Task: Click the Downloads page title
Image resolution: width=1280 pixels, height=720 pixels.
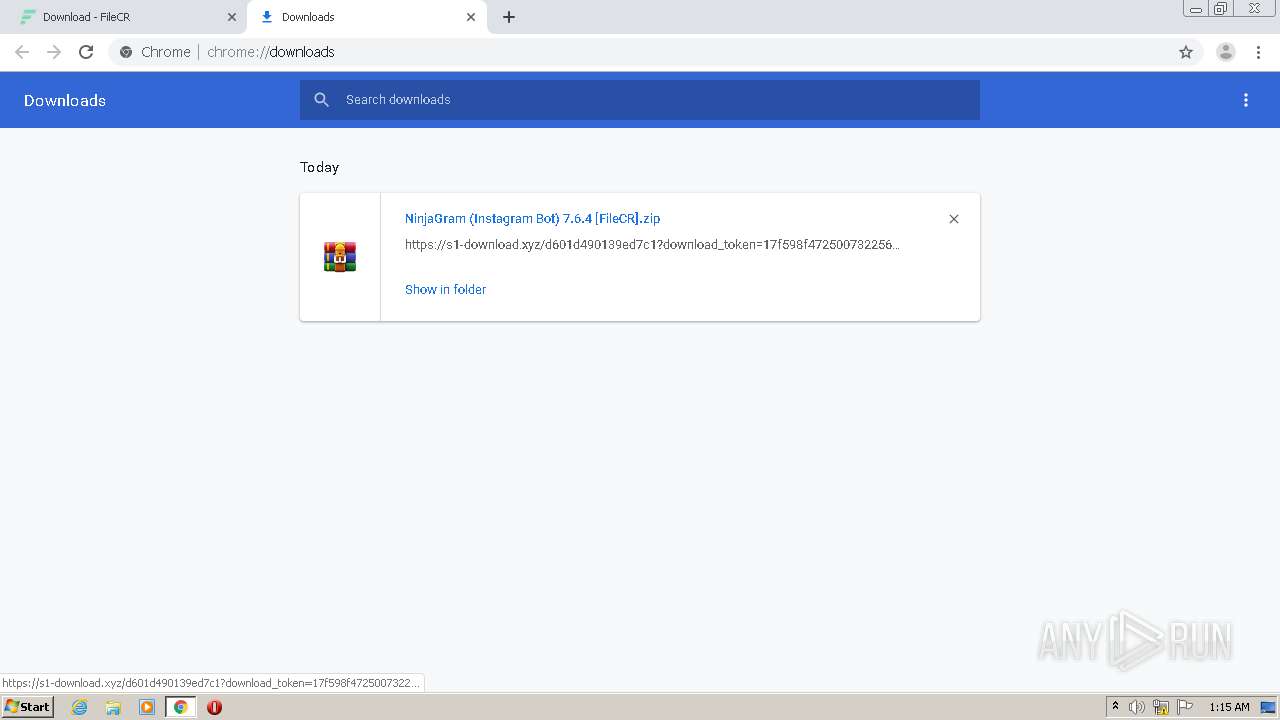Action: (x=65, y=100)
